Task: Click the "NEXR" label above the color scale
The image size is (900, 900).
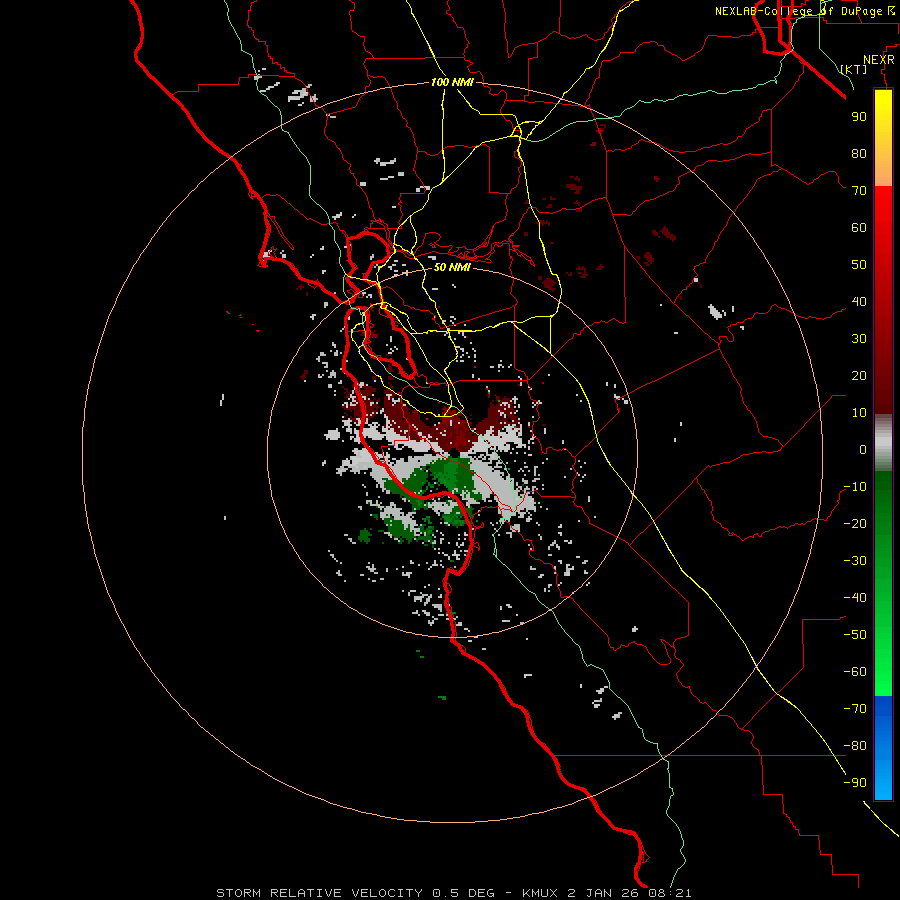Action: click(879, 60)
